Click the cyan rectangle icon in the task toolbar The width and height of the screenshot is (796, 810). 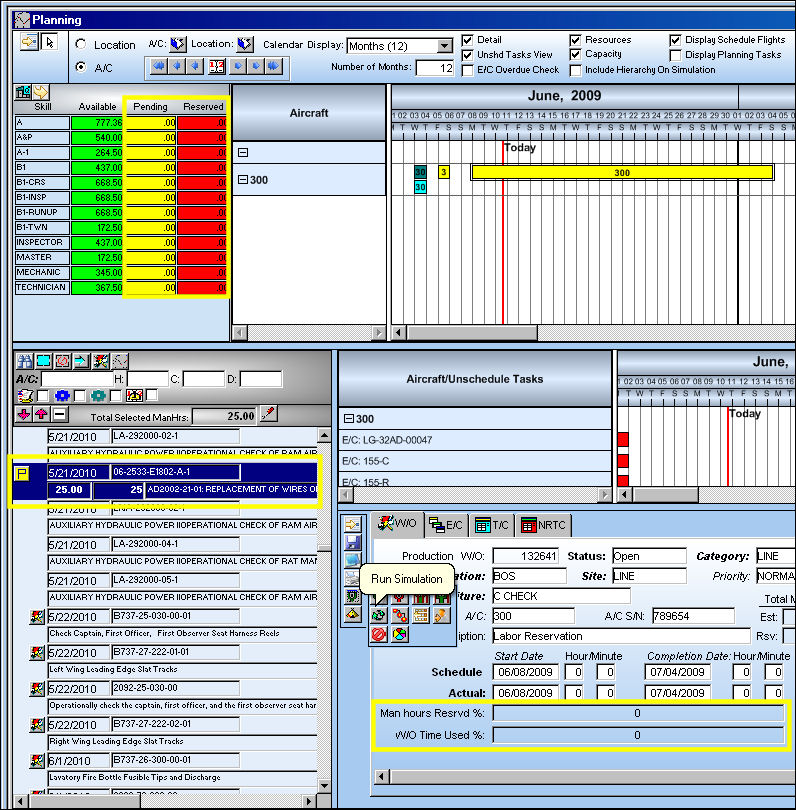point(43,361)
